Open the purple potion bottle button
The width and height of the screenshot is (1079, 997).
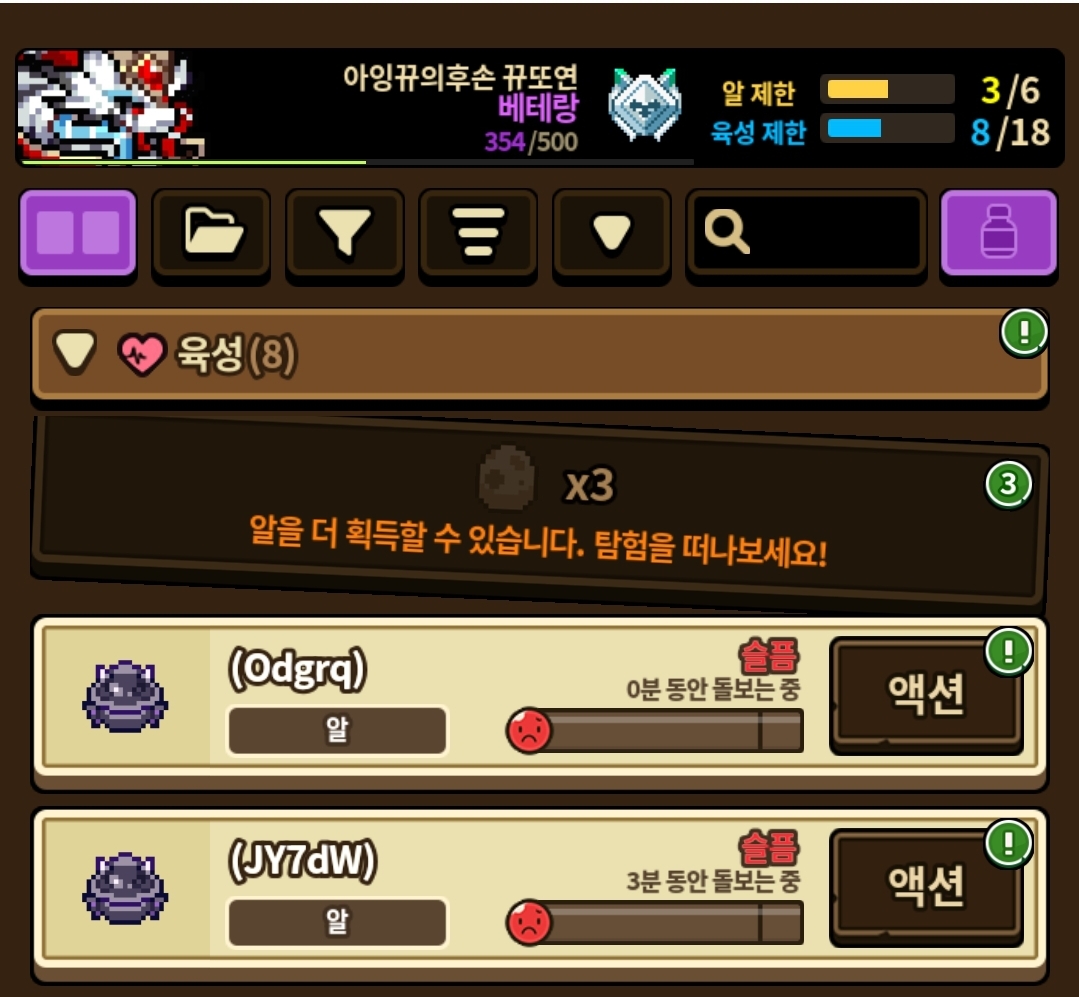pos(998,233)
